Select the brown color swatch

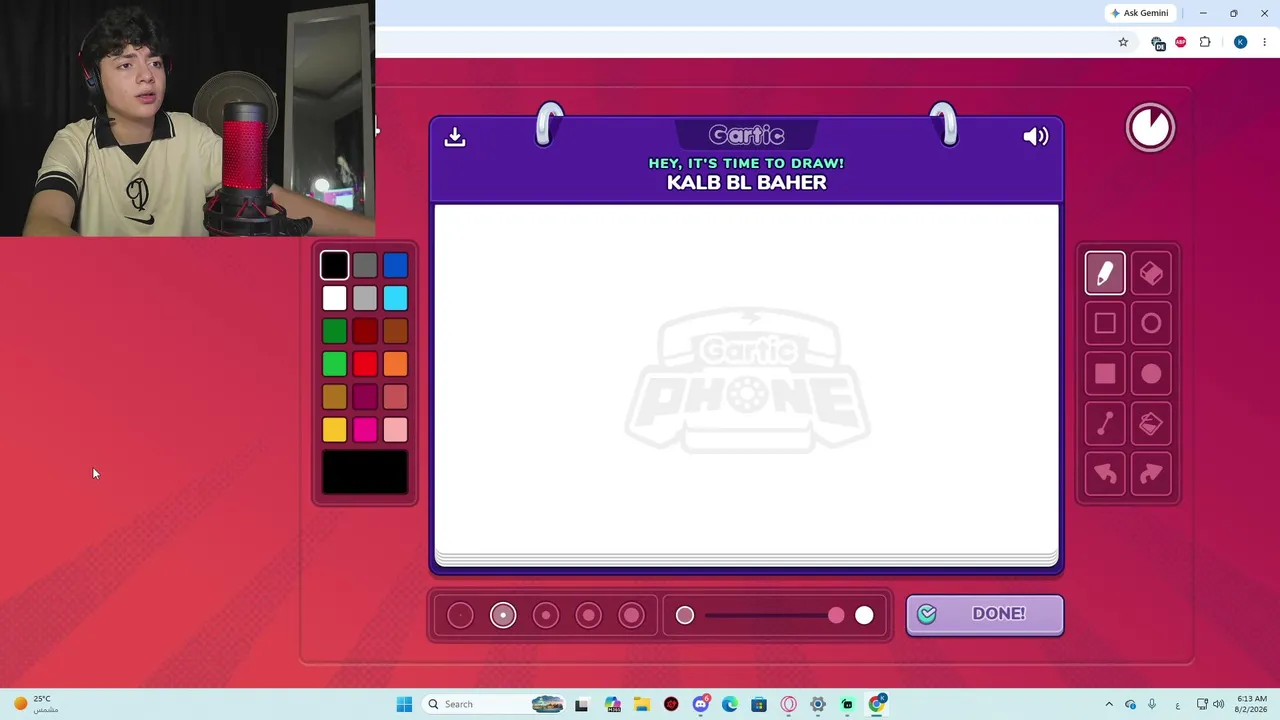395,331
